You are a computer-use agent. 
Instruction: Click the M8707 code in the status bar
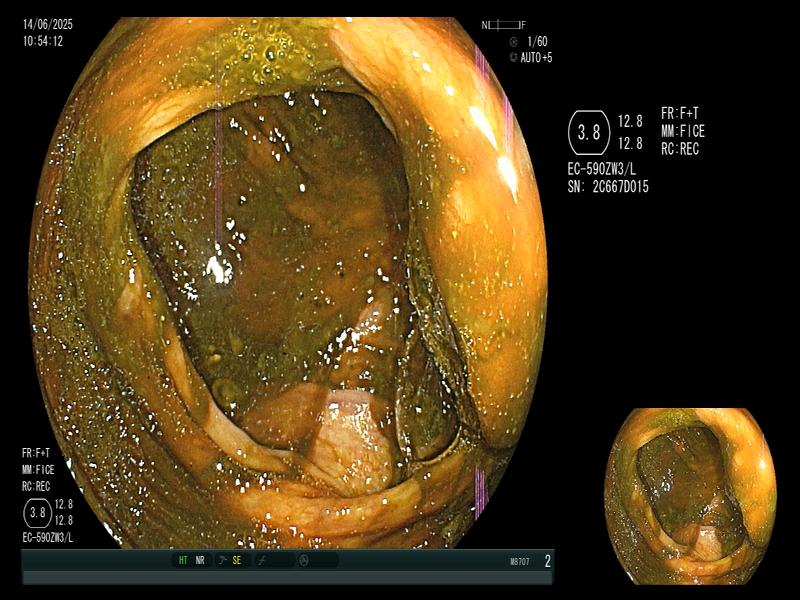[520, 562]
